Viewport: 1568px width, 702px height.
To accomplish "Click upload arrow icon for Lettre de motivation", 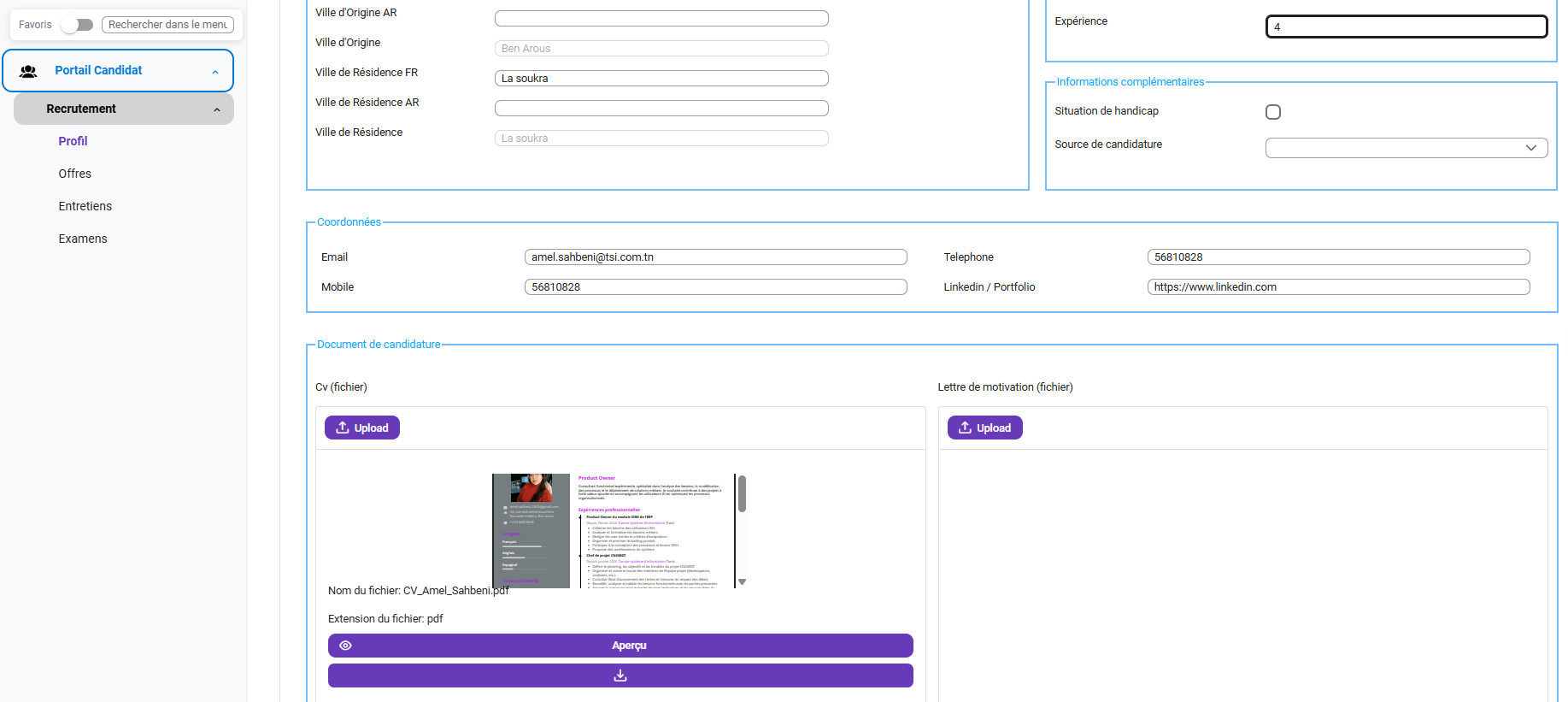I will (x=965, y=428).
